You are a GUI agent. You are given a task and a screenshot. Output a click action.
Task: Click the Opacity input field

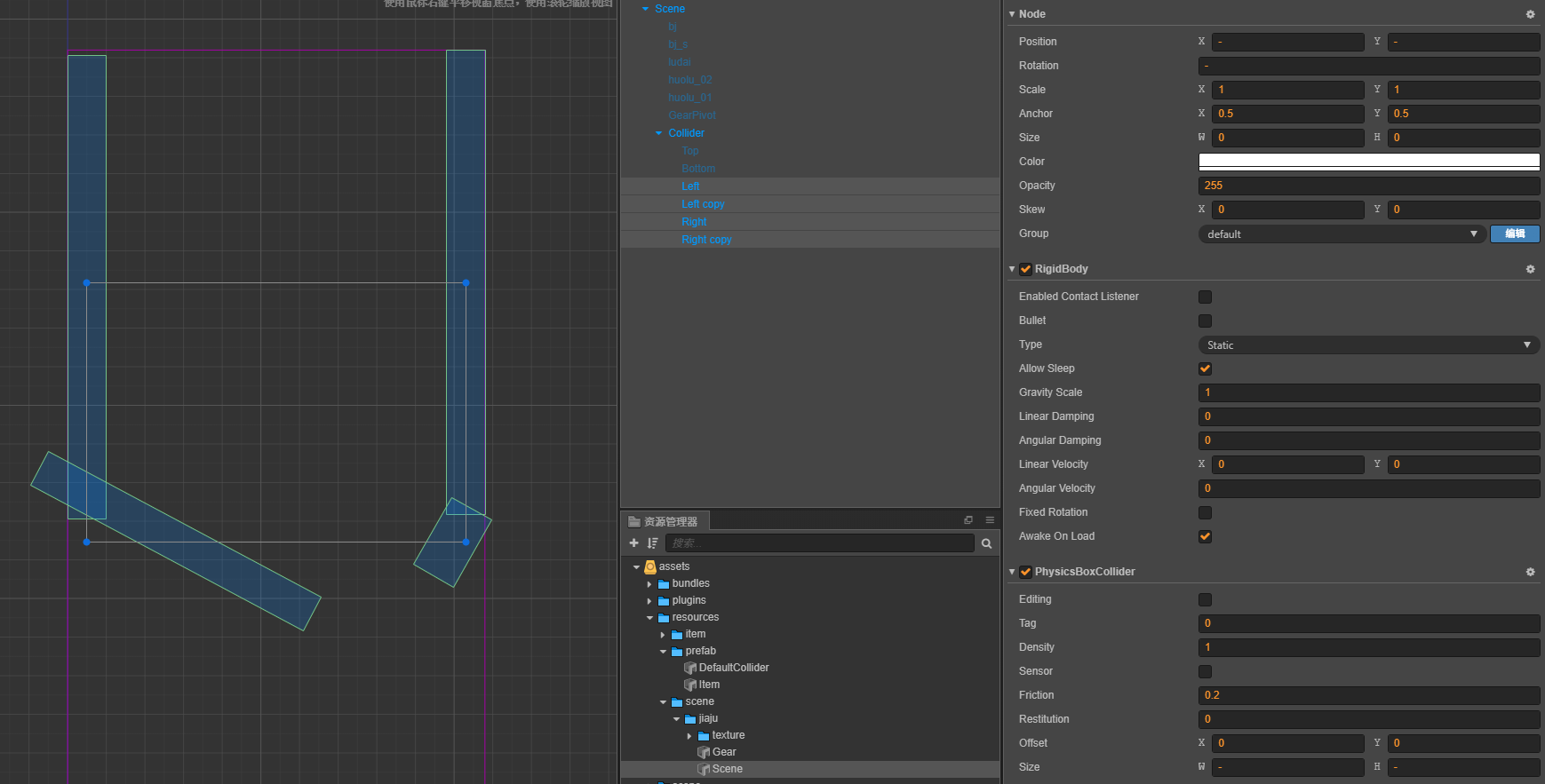point(1368,186)
